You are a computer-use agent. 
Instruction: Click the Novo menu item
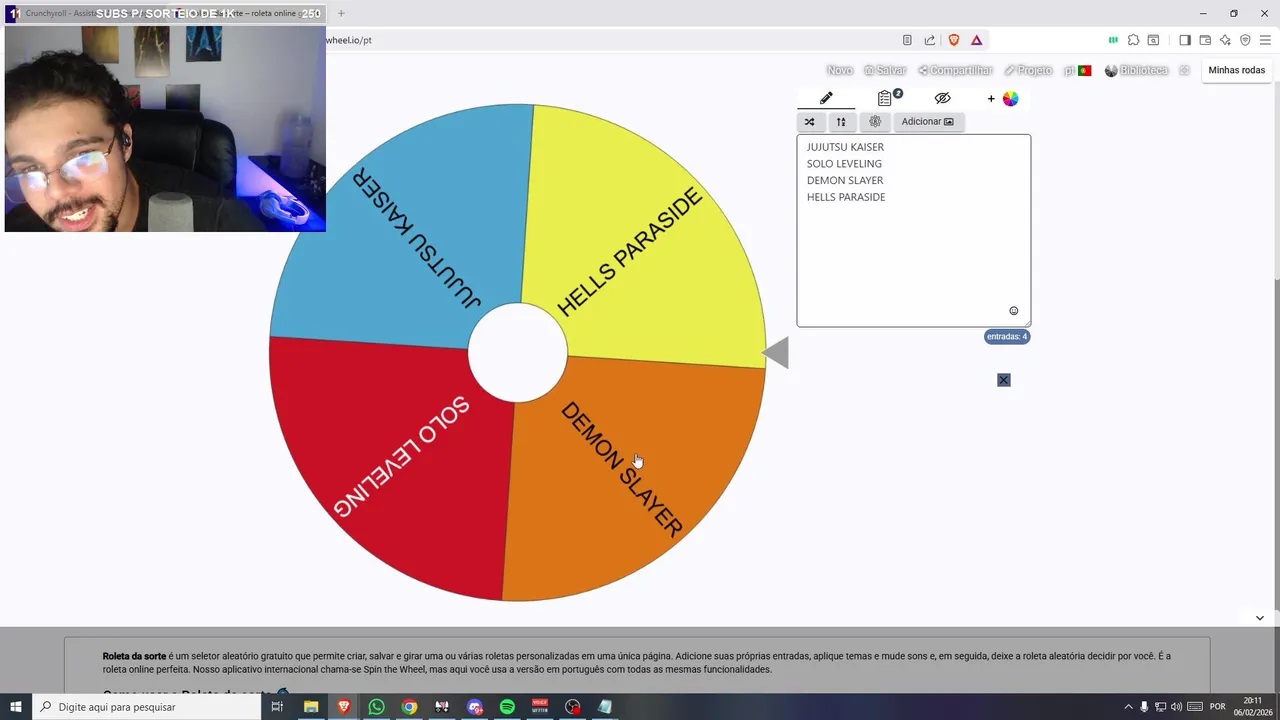click(840, 70)
